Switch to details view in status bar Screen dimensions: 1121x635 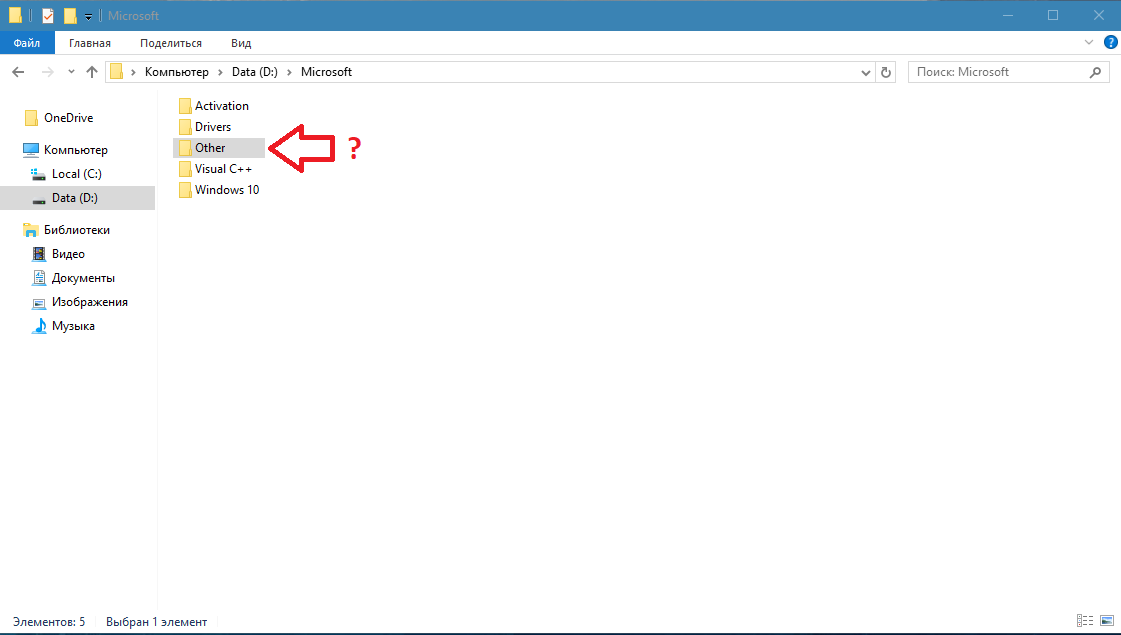coord(1085,621)
